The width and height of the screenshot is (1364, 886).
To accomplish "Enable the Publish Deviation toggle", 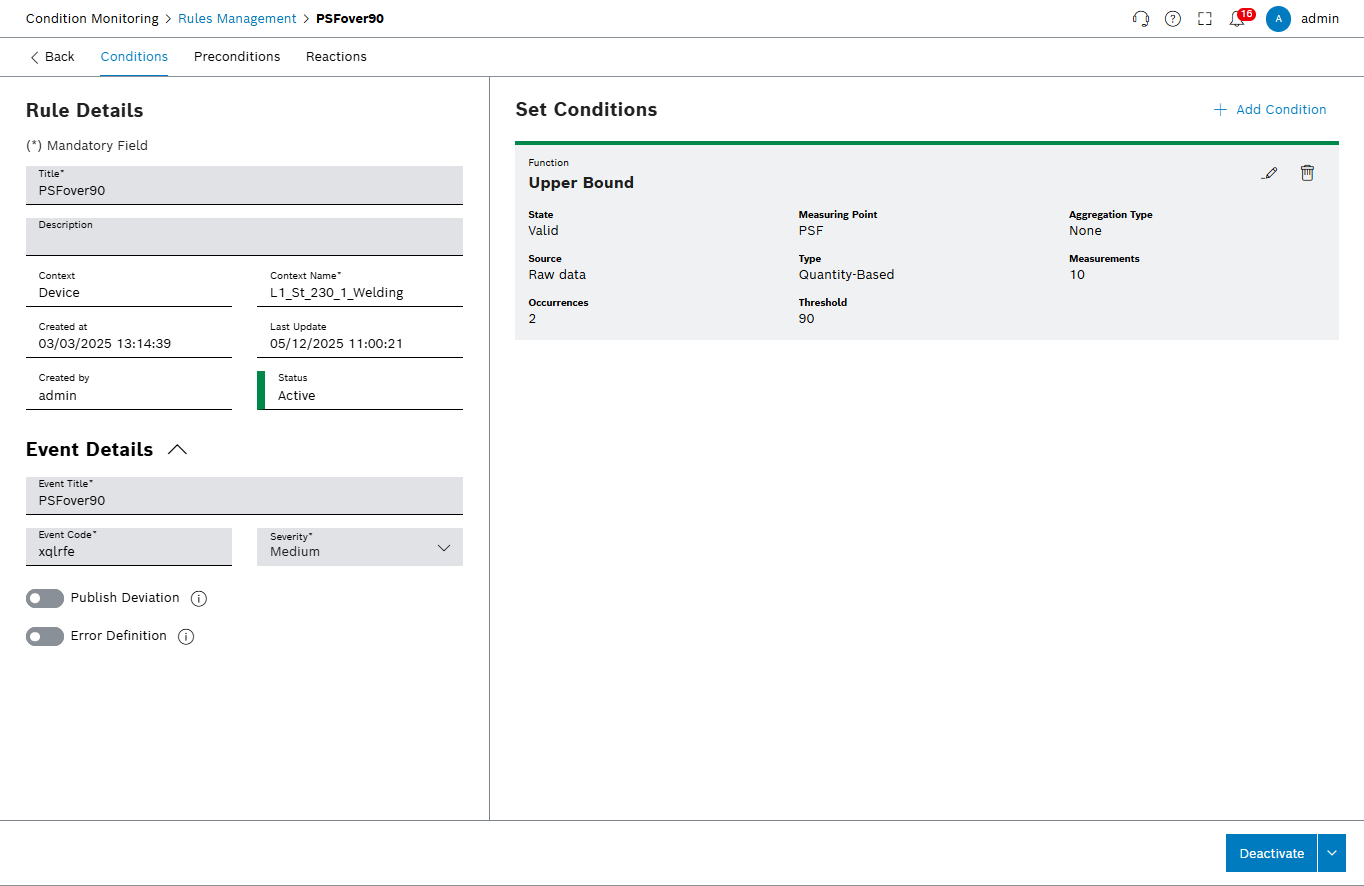I will click(45, 598).
